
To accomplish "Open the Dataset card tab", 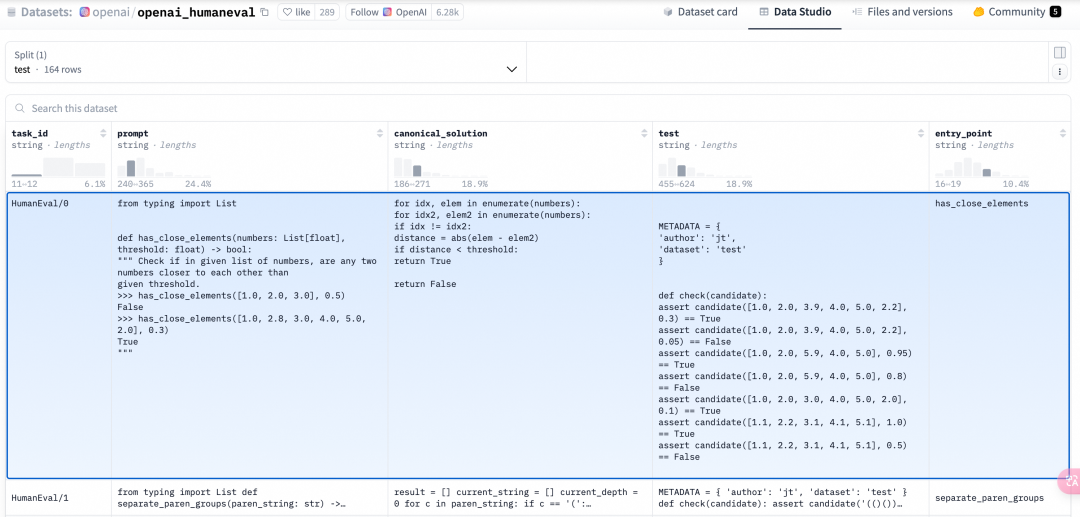I will click(x=700, y=12).
